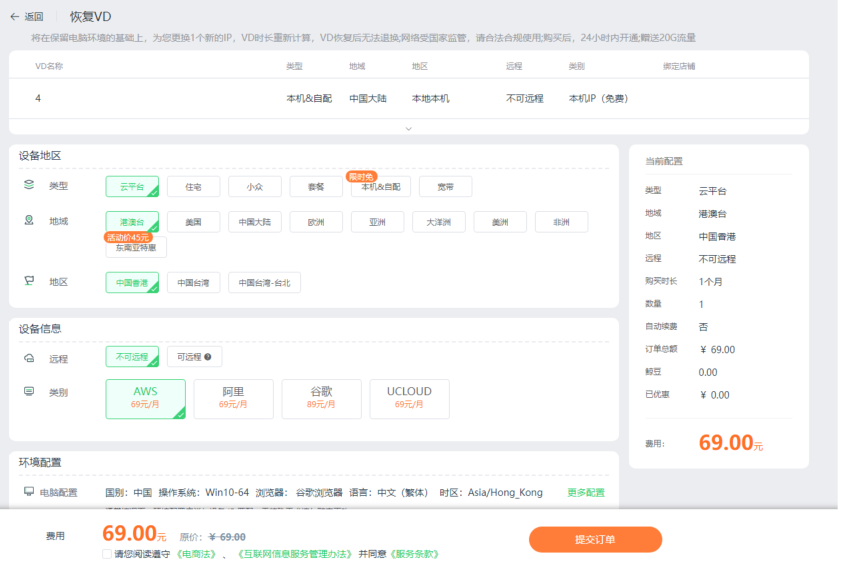Select 住宅 device type
The width and height of the screenshot is (843, 567).
(x=194, y=186)
